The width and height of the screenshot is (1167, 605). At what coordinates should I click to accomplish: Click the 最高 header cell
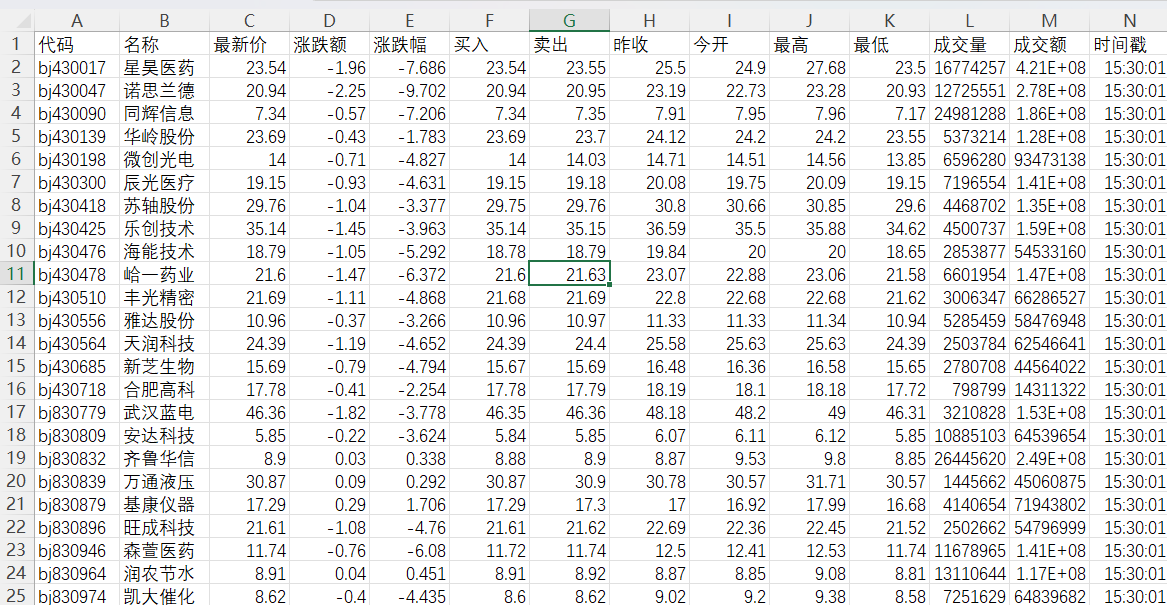click(810, 45)
